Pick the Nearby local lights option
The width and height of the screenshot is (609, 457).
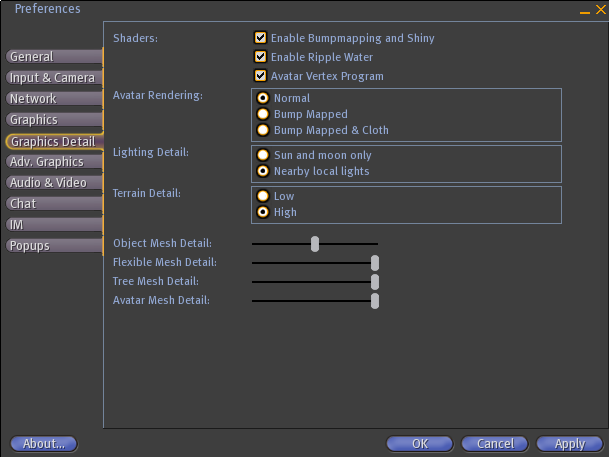click(263, 171)
